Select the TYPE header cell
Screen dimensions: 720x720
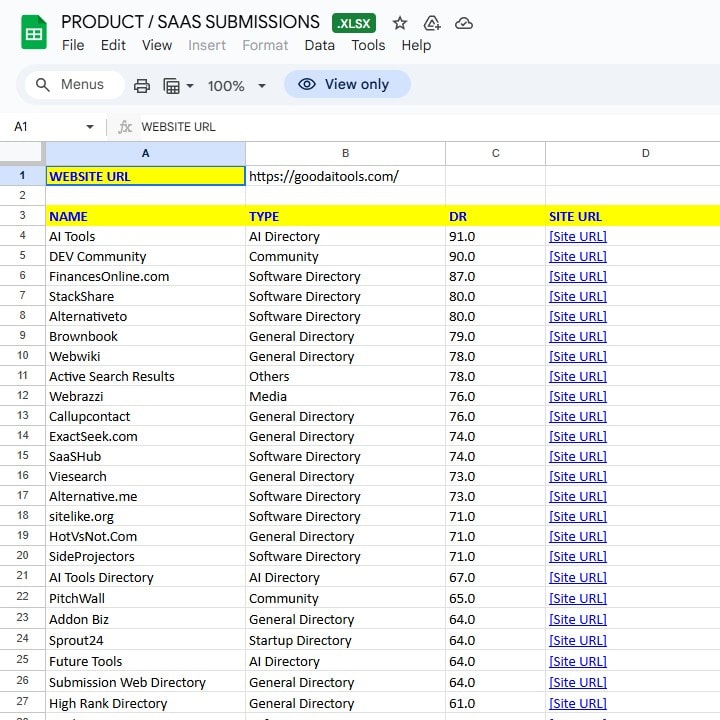coord(345,216)
